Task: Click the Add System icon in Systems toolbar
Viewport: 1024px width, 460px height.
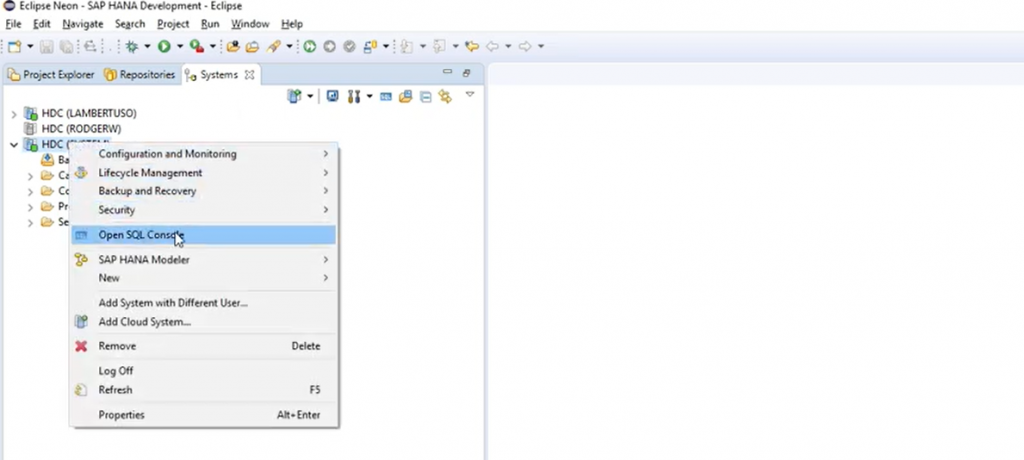Action: pos(294,97)
